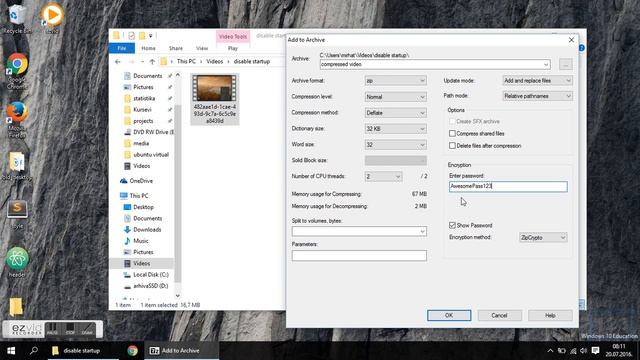Screen dimensions: 640x360
Task: Open the Compression level dropdown
Action: pos(396,97)
